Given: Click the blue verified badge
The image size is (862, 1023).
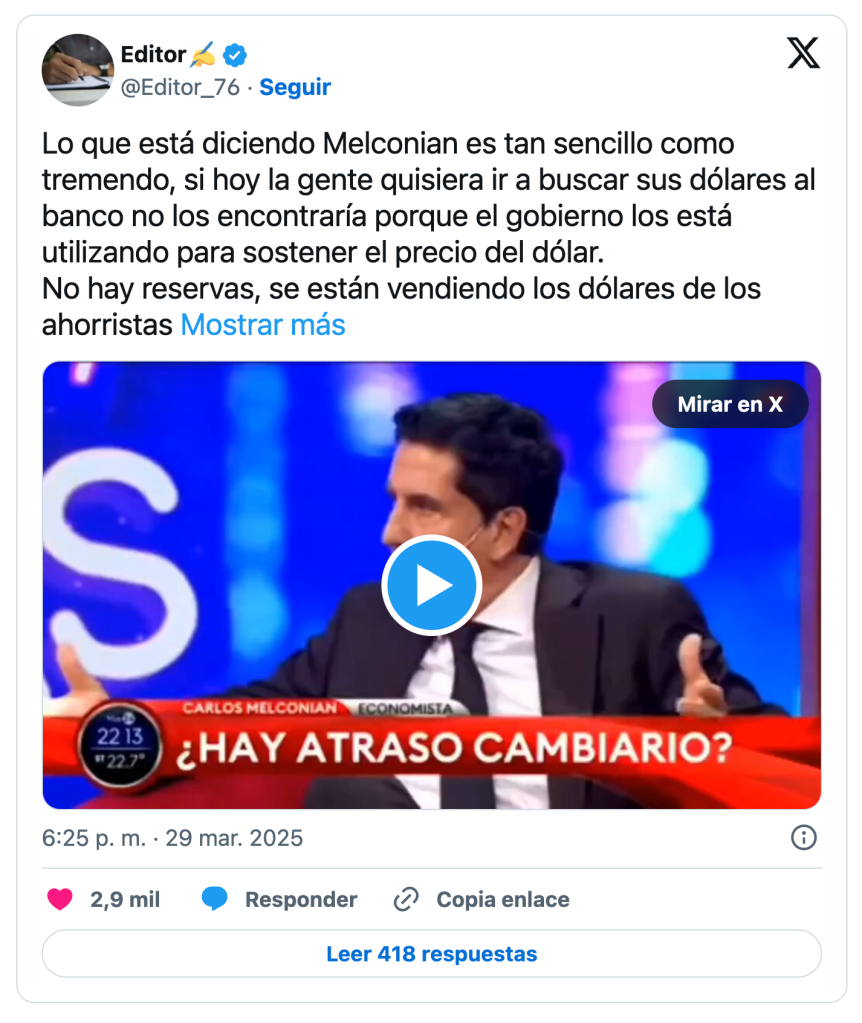Looking at the screenshot, I should click(x=235, y=55).
